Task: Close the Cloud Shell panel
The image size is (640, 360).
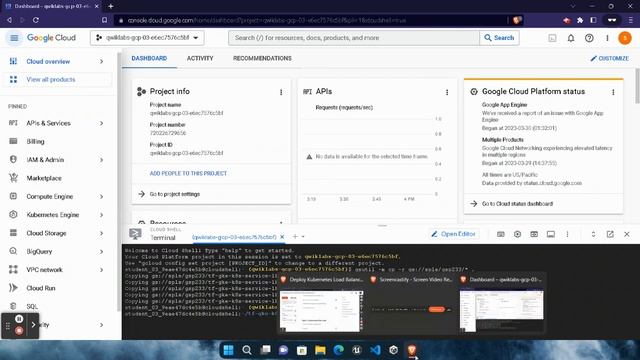Action: tap(627, 234)
